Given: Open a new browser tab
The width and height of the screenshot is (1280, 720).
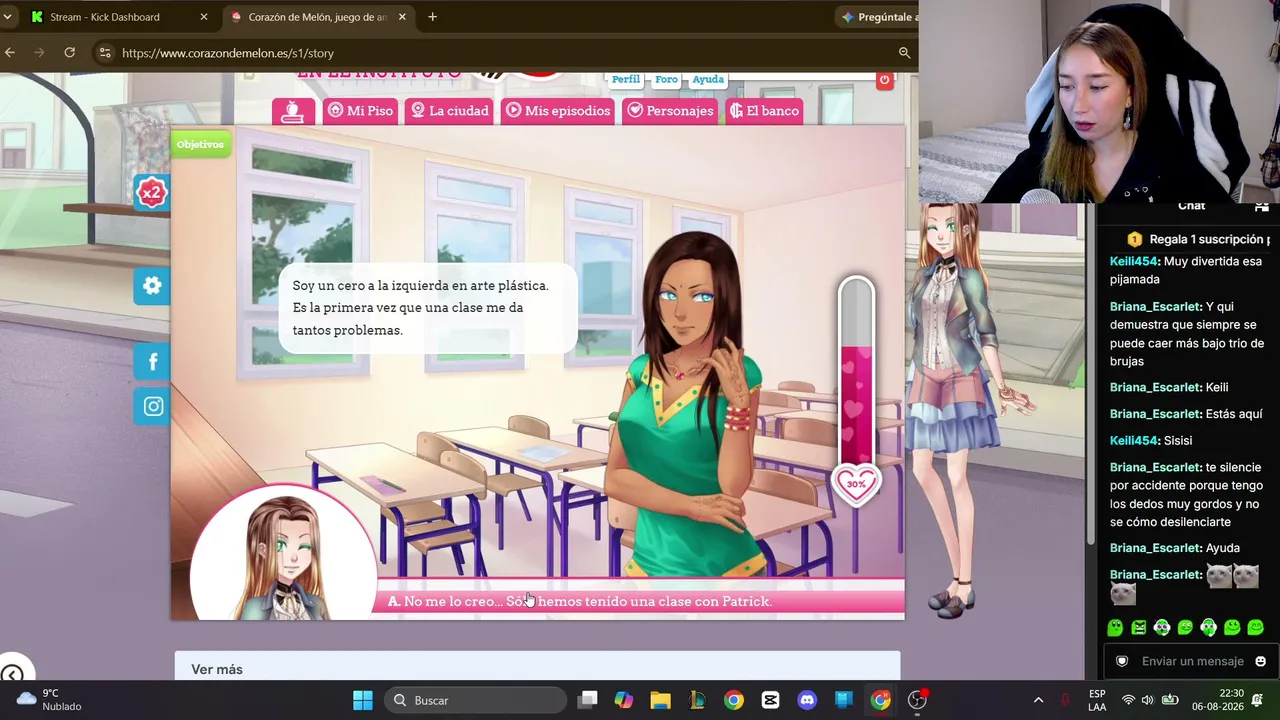Looking at the screenshot, I should 432,17.
